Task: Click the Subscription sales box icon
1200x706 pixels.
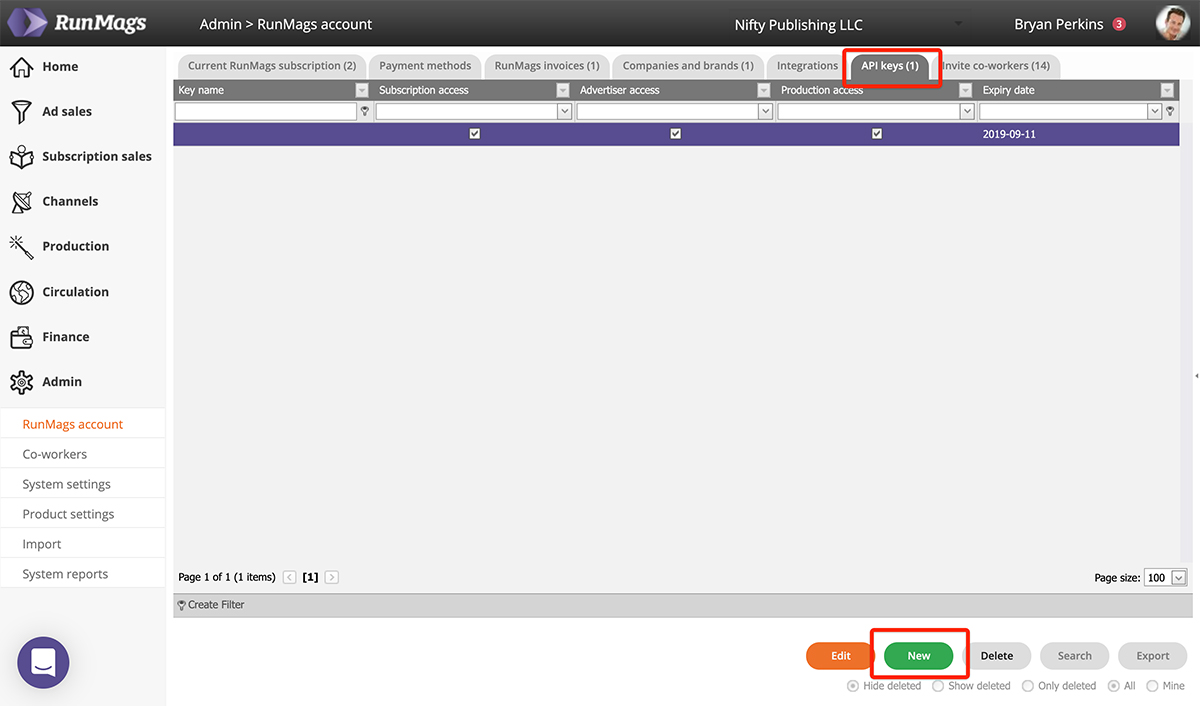Action: pyautogui.click(x=21, y=157)
